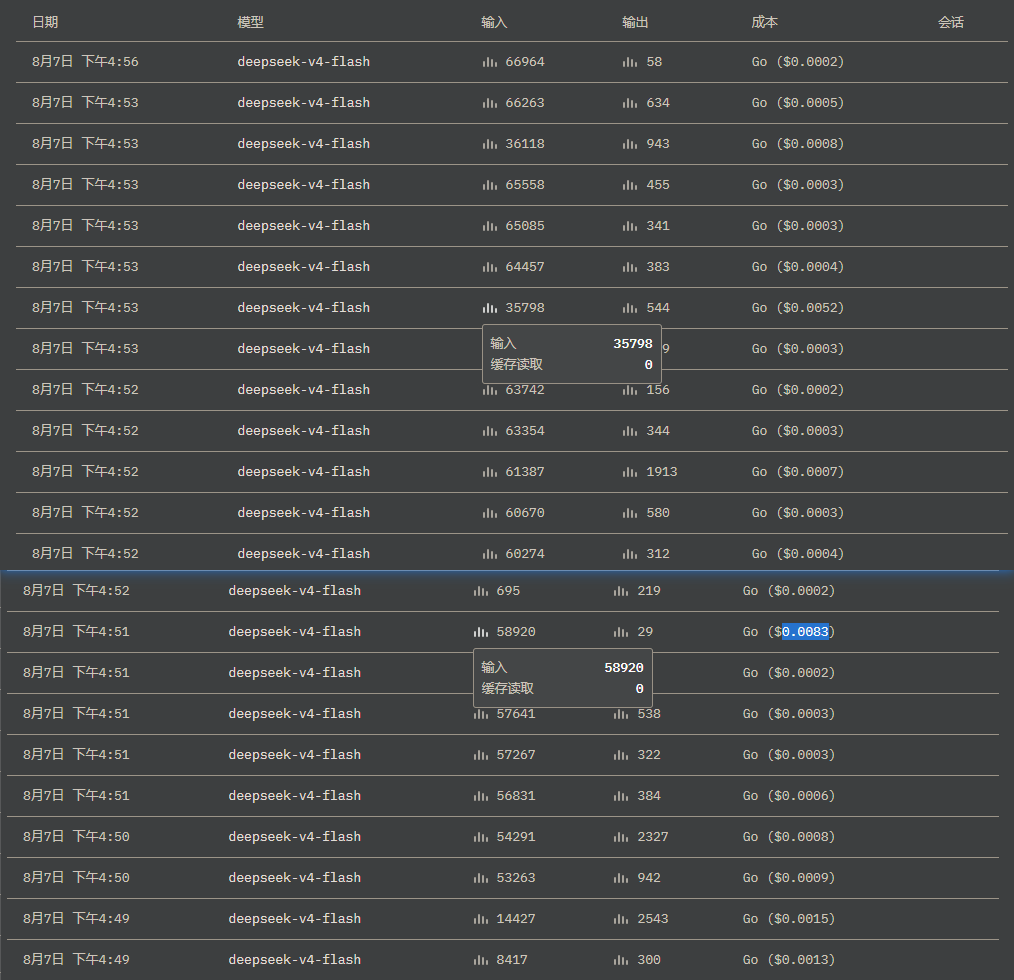Click tooltip 输入 label showing 58920
1014x980 pixels.
point(494,667)
